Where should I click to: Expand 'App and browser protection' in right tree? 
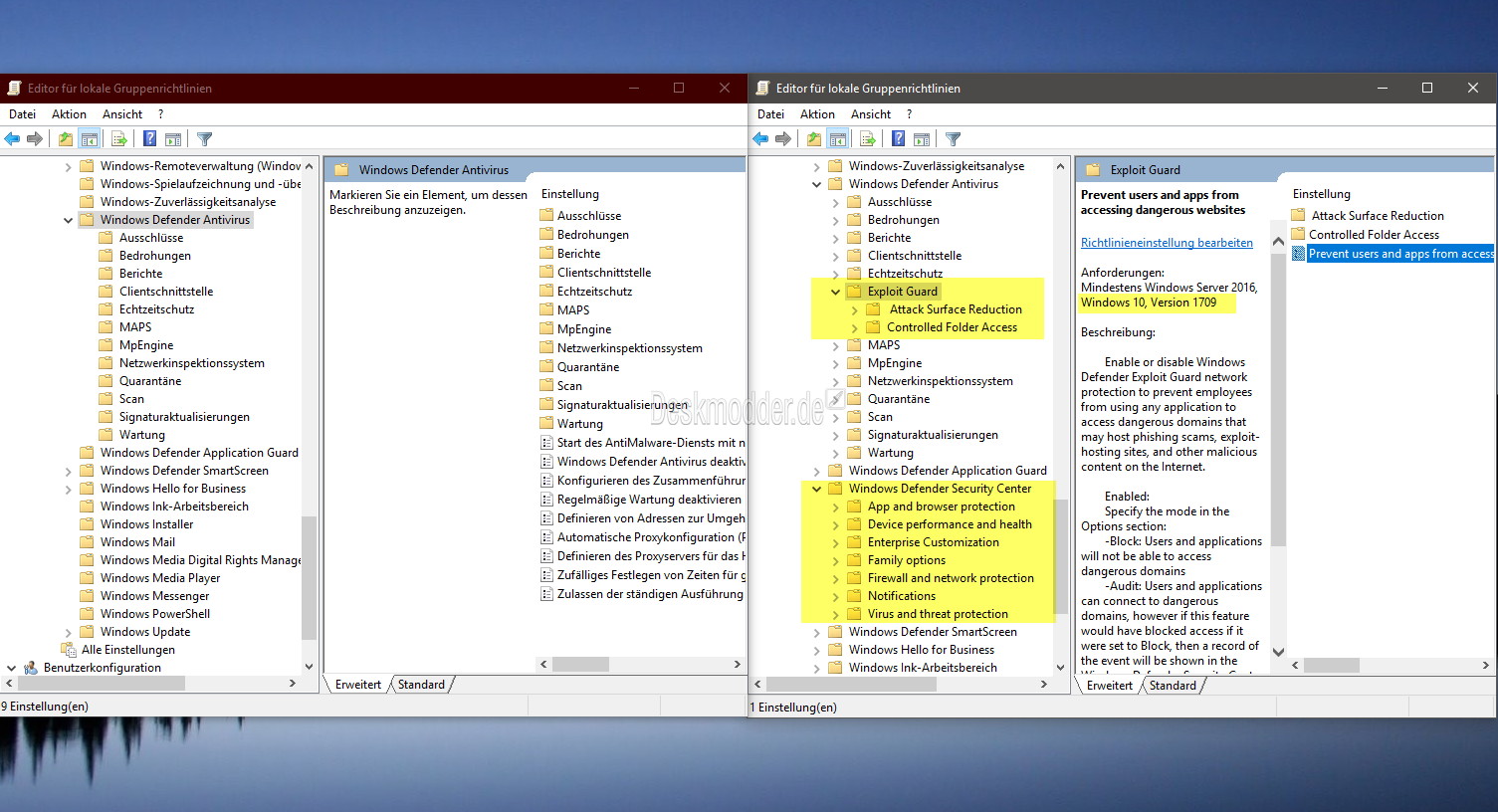(x=835, y=507)
